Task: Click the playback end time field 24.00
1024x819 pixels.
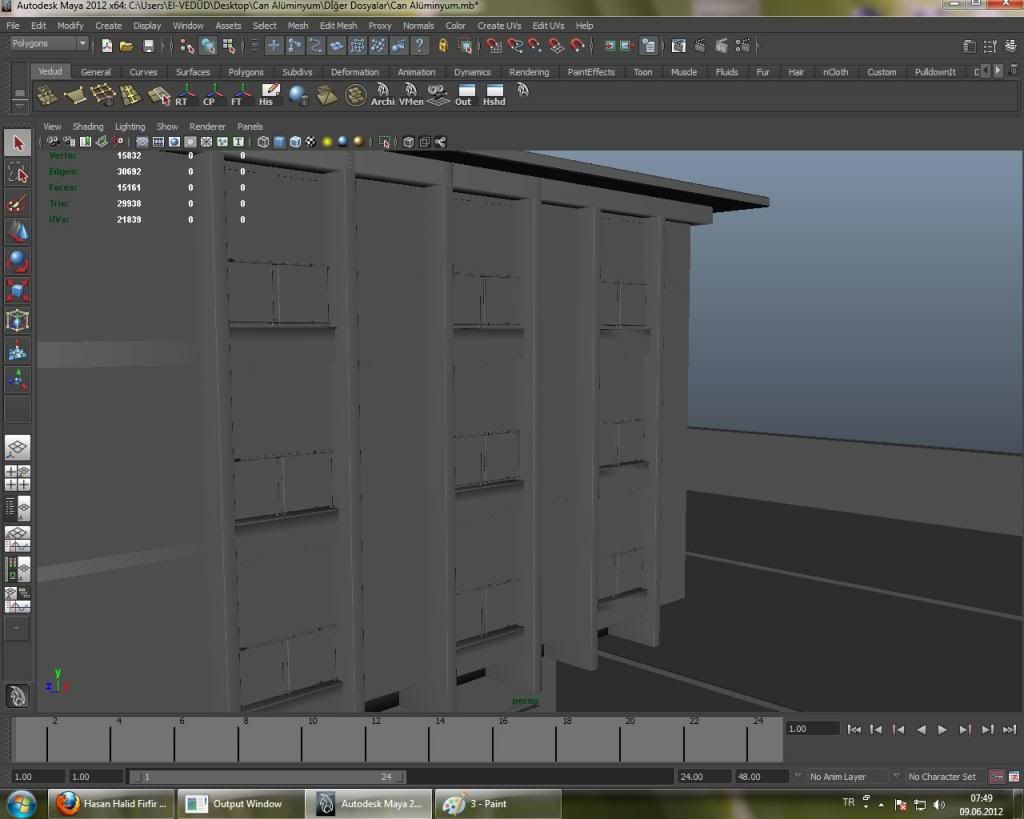Action: coord(702,777)
